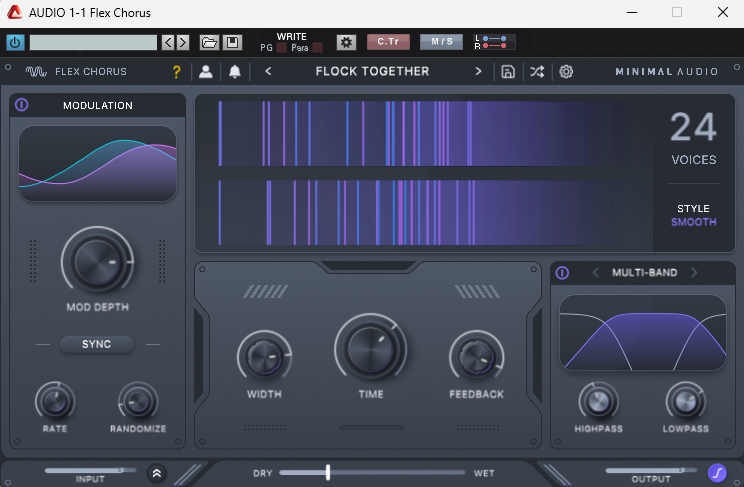
Task: Save preset with Flex Chorus disk icon
Action: click(508, 72)
